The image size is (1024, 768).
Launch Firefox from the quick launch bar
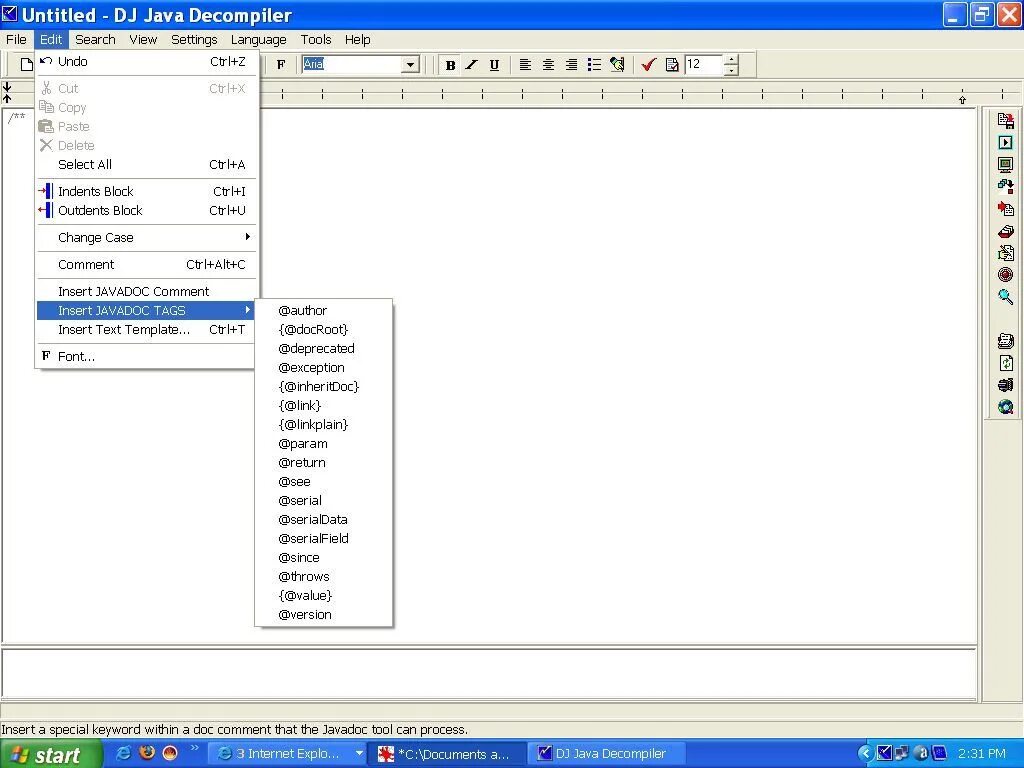coord(147,753)
